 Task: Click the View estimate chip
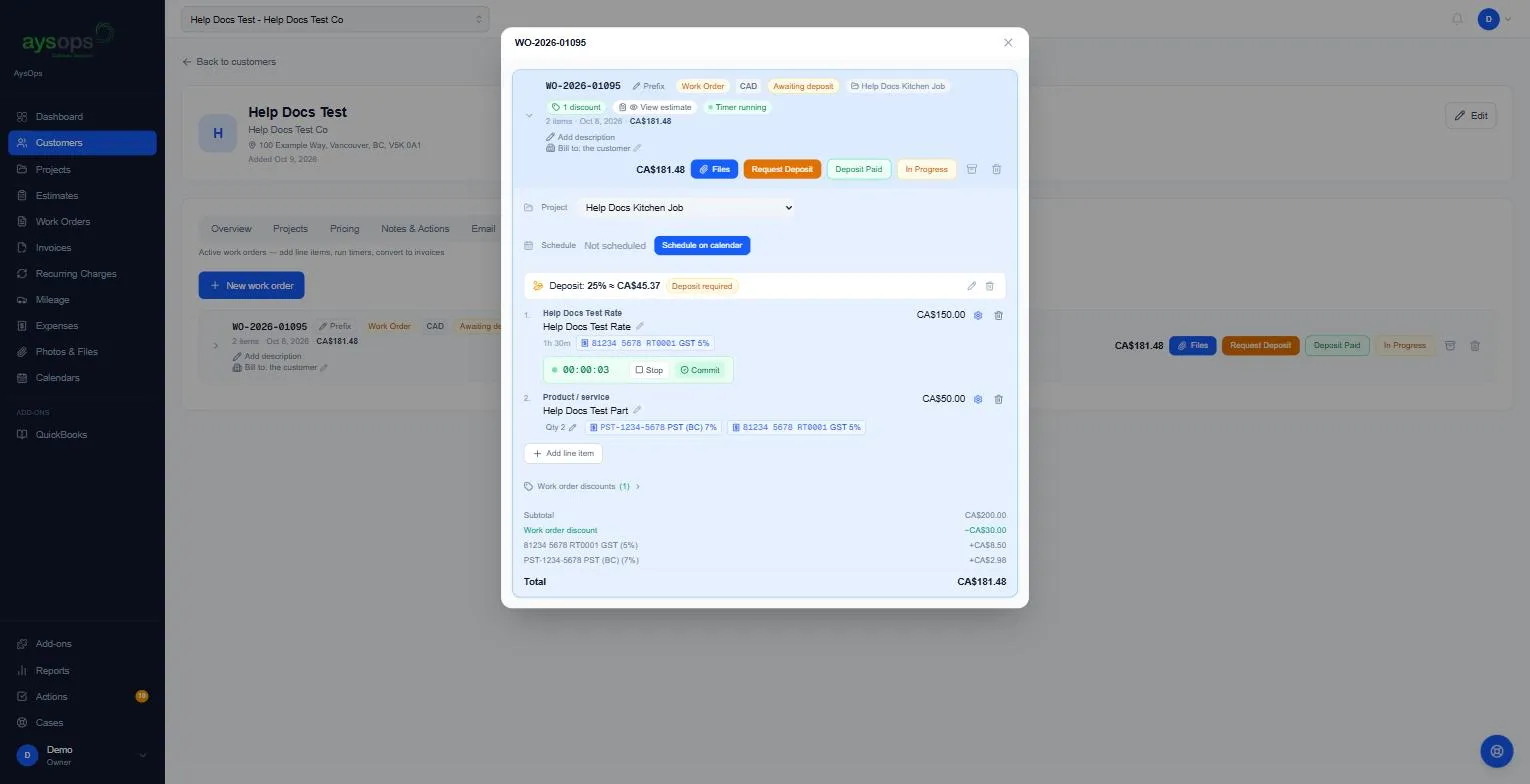click(655, 107)
